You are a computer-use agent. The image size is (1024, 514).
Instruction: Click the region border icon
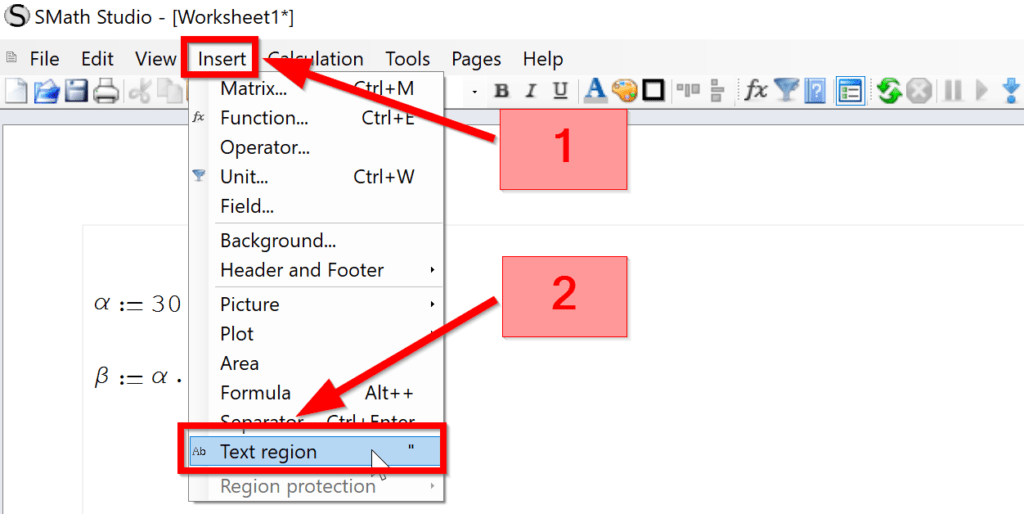click(x=653, y=91)
